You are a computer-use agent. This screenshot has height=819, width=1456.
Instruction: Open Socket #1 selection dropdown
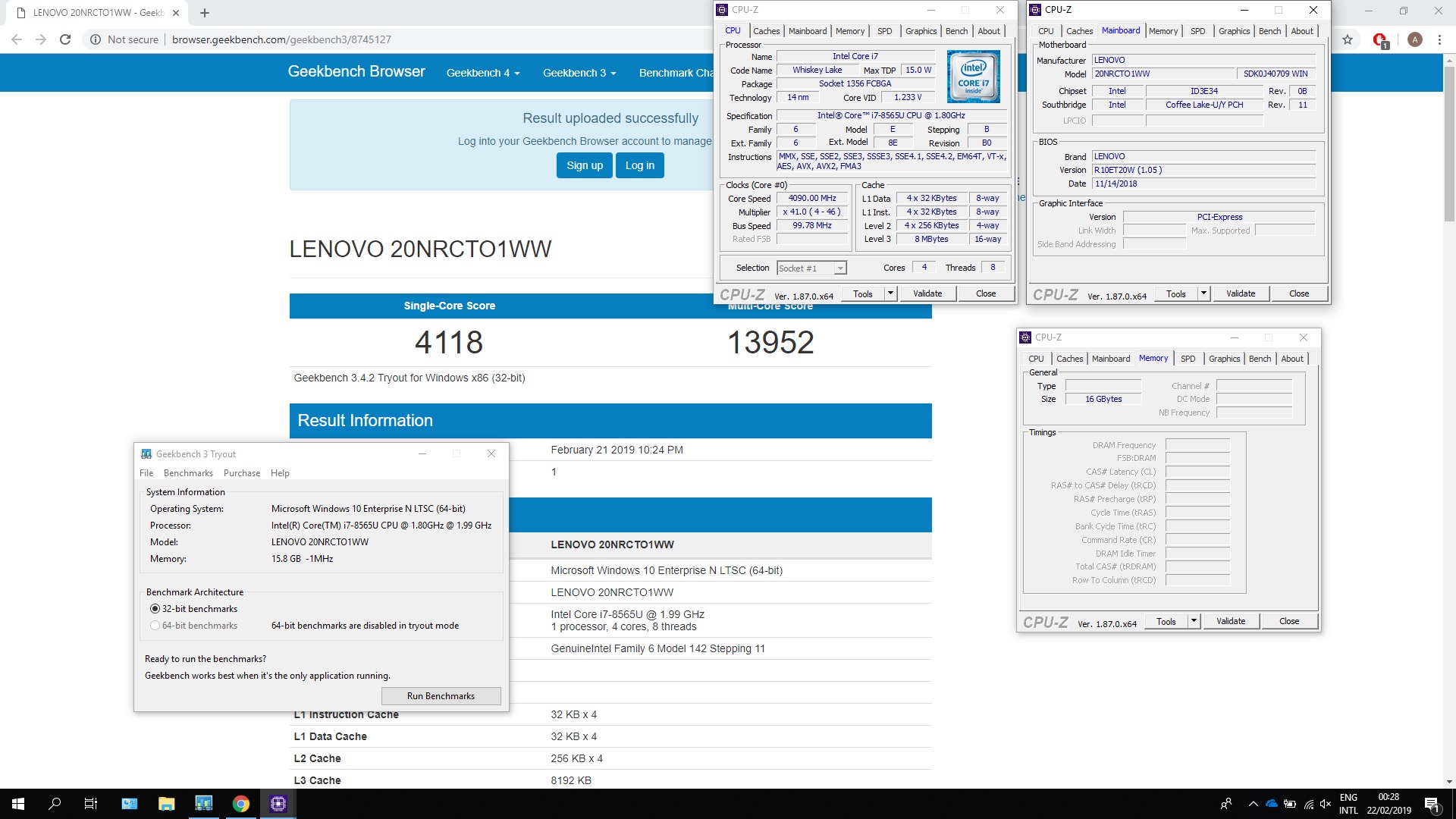[811, 268]
